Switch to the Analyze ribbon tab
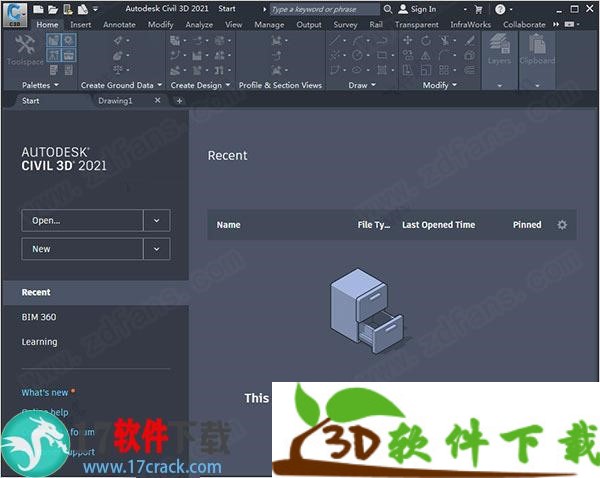The height and width of the screenshot is (478, 600). click(199, 25)
